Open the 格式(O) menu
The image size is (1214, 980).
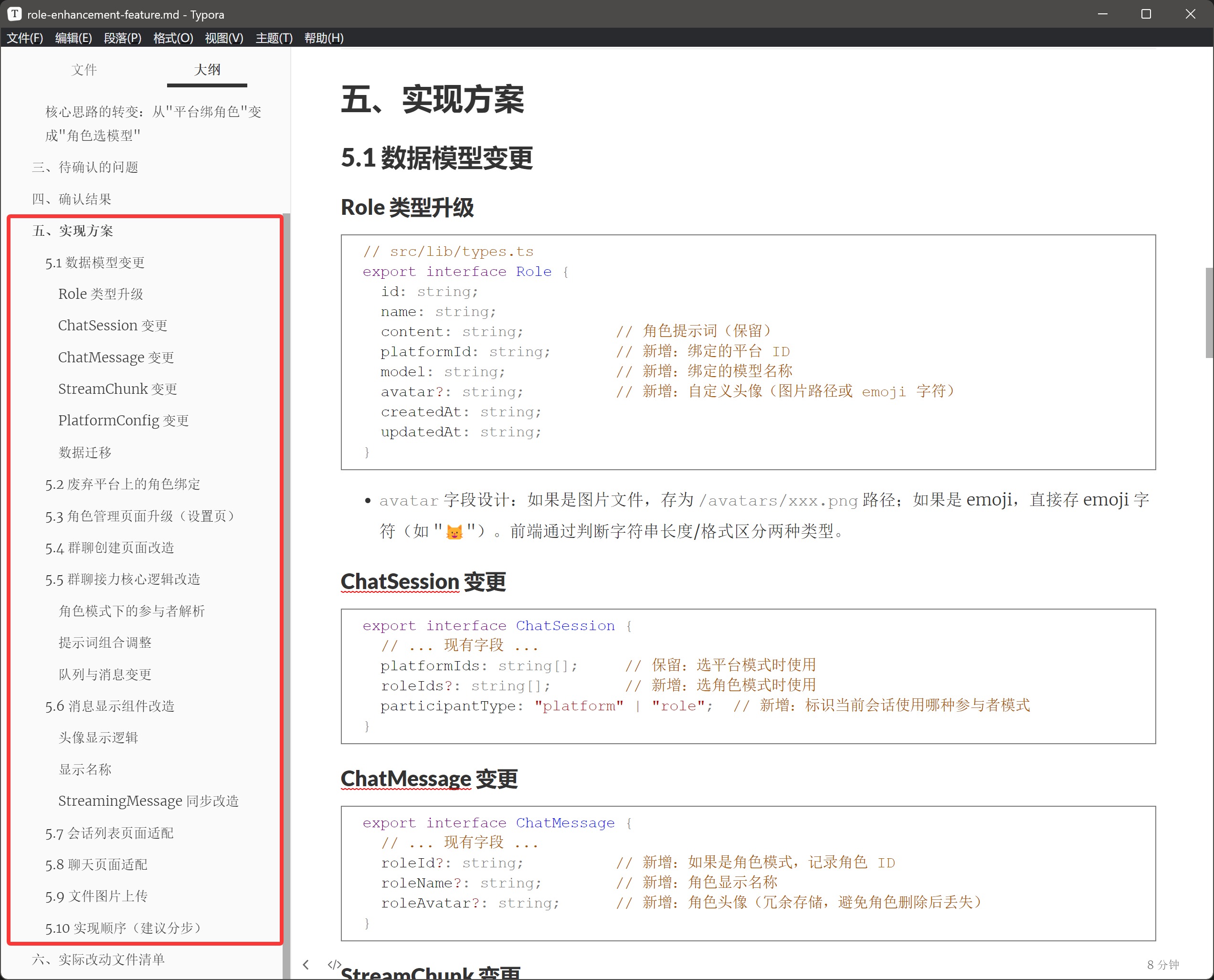pos(173,38)
